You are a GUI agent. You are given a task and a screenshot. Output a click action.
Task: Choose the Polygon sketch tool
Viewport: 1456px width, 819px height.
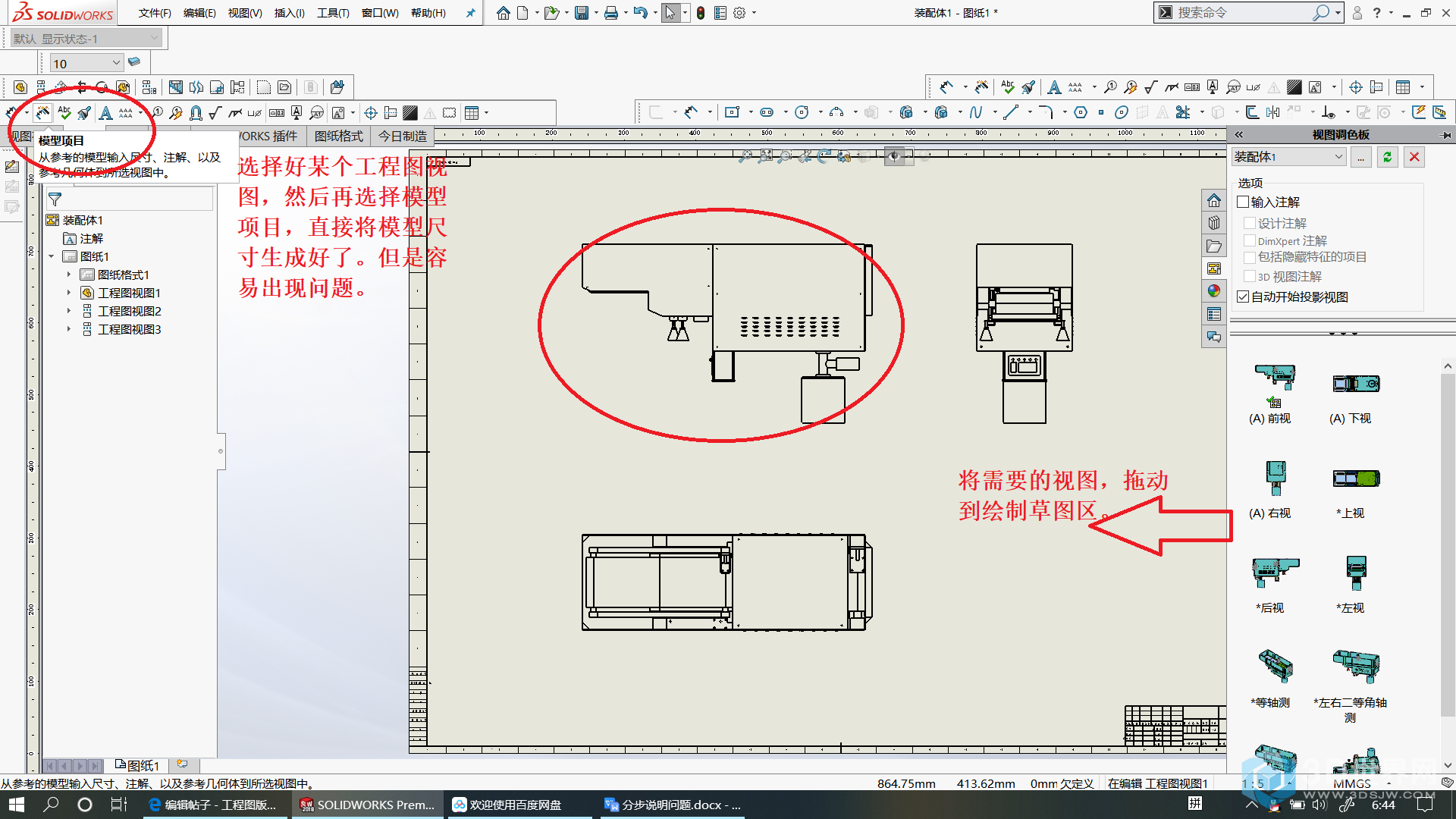click(1081, 112)
